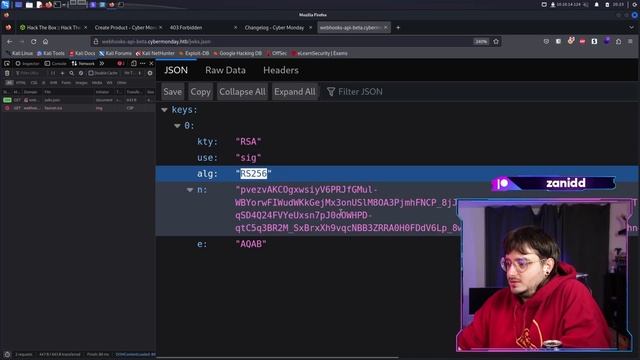Select the favicon.ico network request row
Viewport: 640px width, 360px height.
click(78, 108)
